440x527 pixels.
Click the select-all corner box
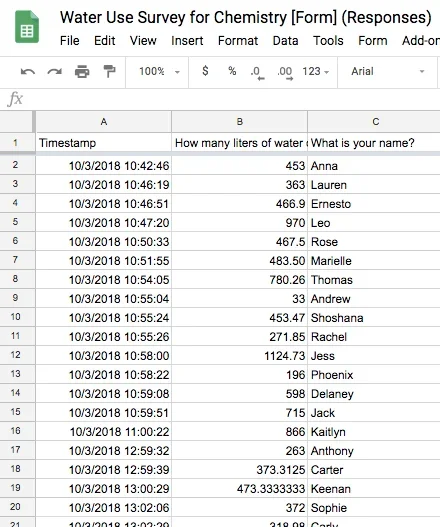coord(16,122)
